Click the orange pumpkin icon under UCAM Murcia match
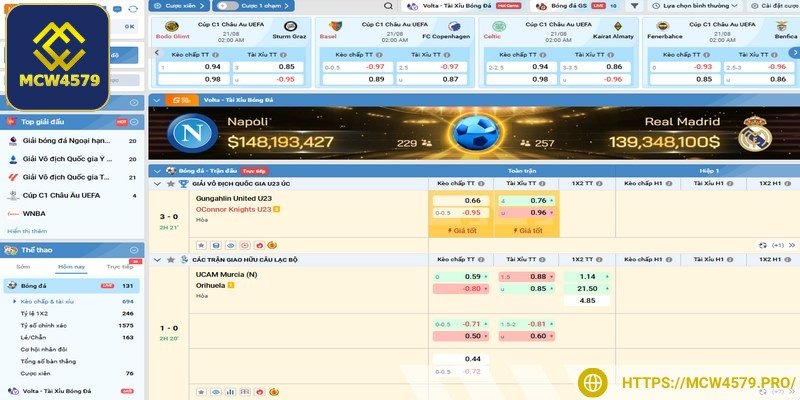This screenshot has width=800, height=400. pyautogui.click(x=273, y=392)
